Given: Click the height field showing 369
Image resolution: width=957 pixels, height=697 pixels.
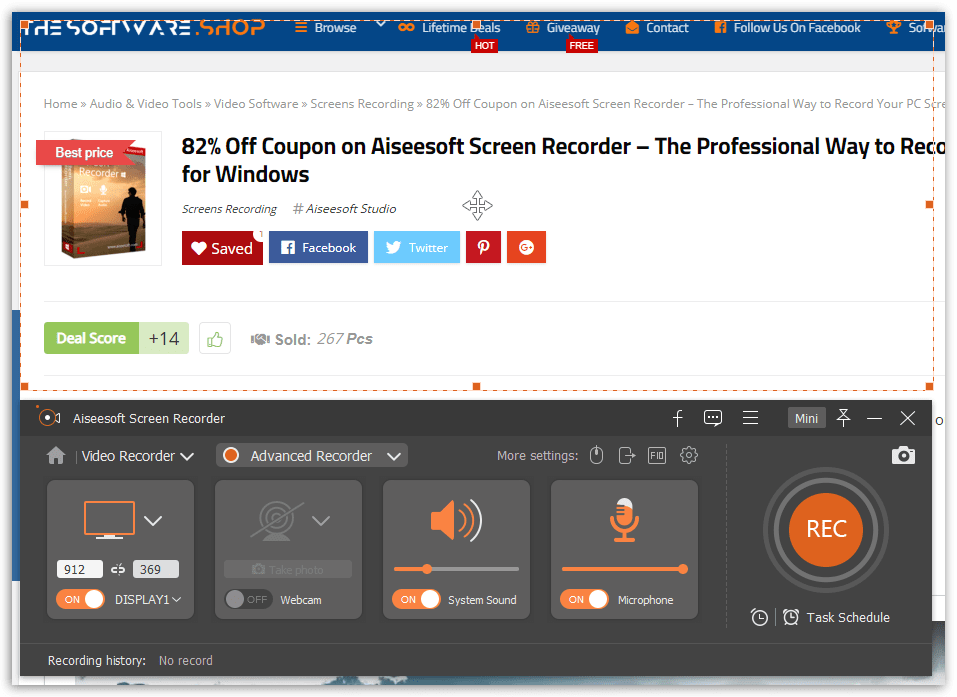Looking at the screenshot, I should coord(156,569).
